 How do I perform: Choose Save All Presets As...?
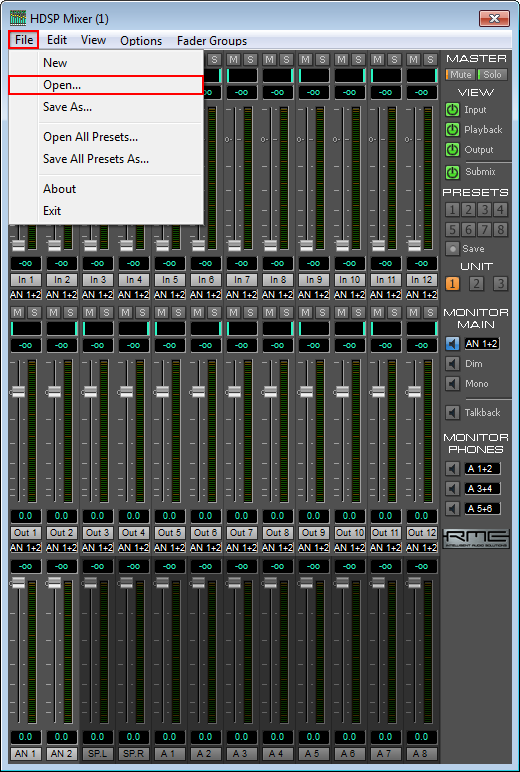(x=106, y=159)
